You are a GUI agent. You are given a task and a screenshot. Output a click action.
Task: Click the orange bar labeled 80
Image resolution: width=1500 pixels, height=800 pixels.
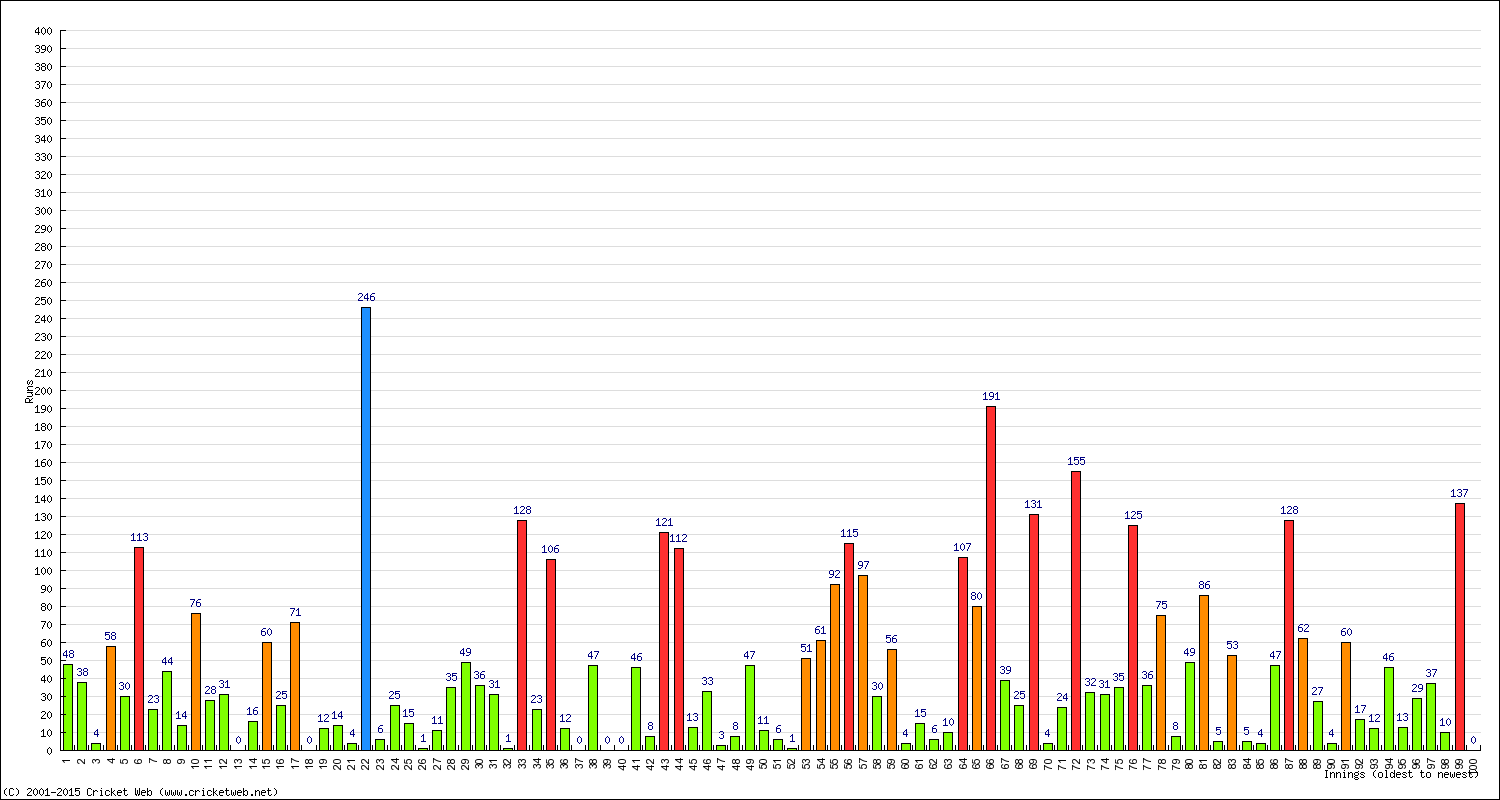pyautogui.click(x=977, y=678)
